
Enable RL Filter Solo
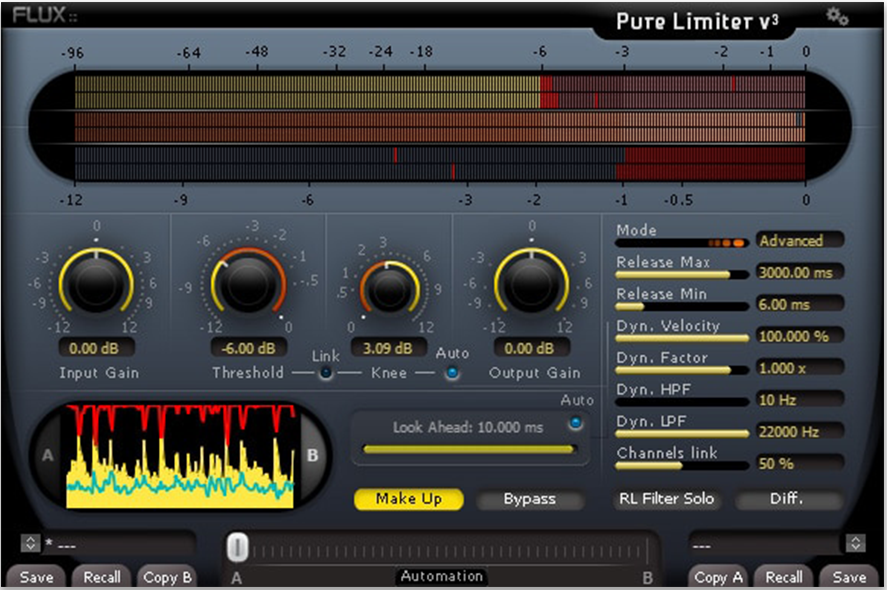click(666, 498)
